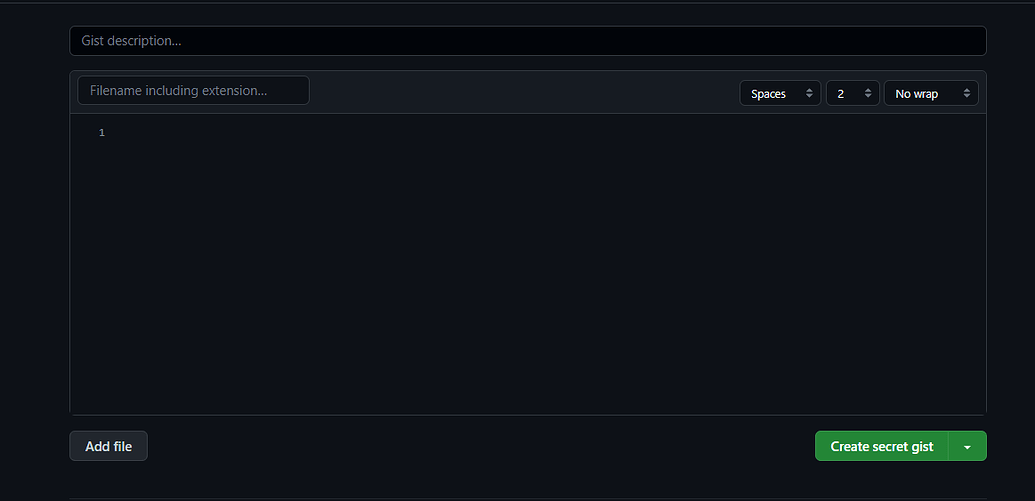The width and height of the screenshot is (1035, 501).
Task: Click inside the empty code editor area
Action: 528,264
